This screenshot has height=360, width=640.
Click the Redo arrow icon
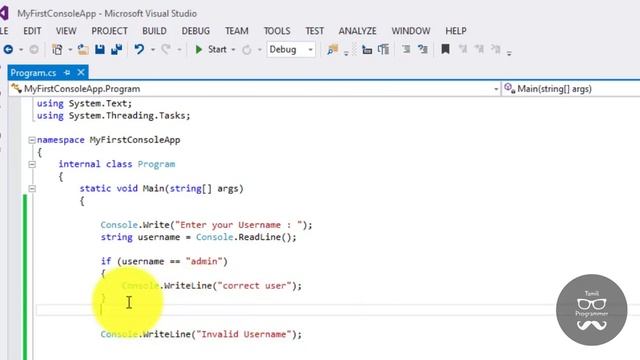(166, 49)
